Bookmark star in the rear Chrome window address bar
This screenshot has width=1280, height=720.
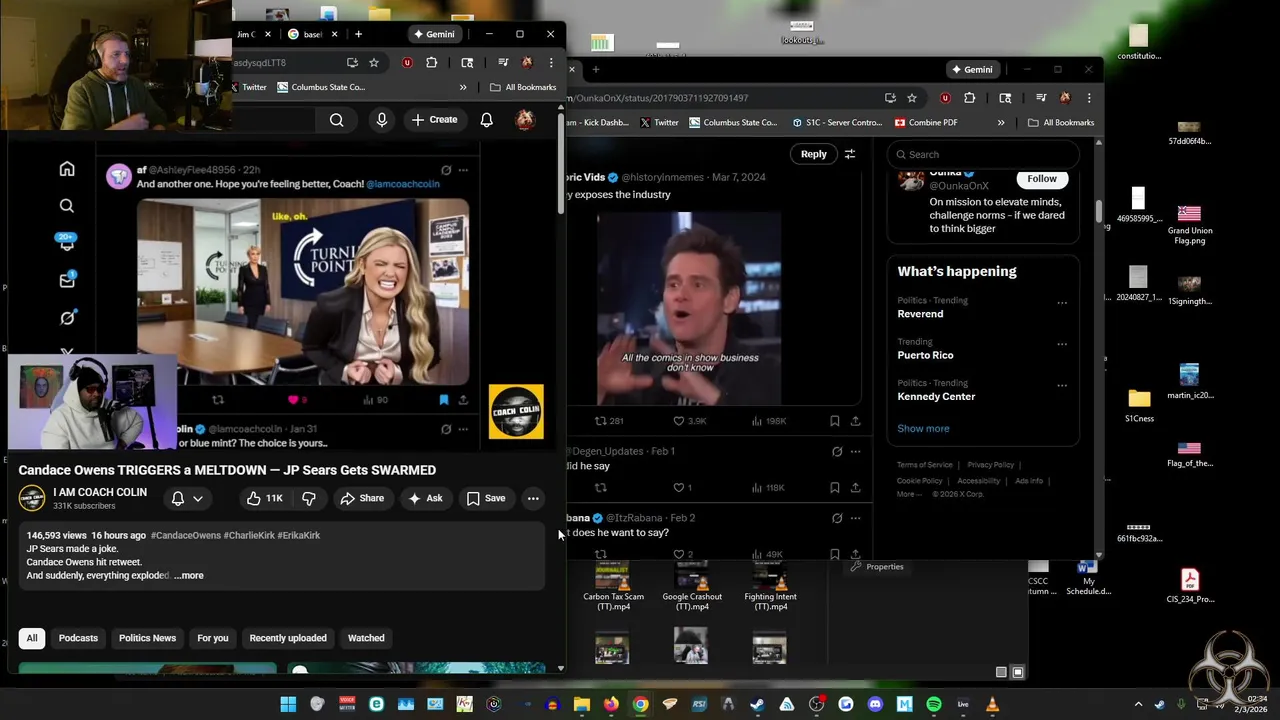[x=912, y=98]
